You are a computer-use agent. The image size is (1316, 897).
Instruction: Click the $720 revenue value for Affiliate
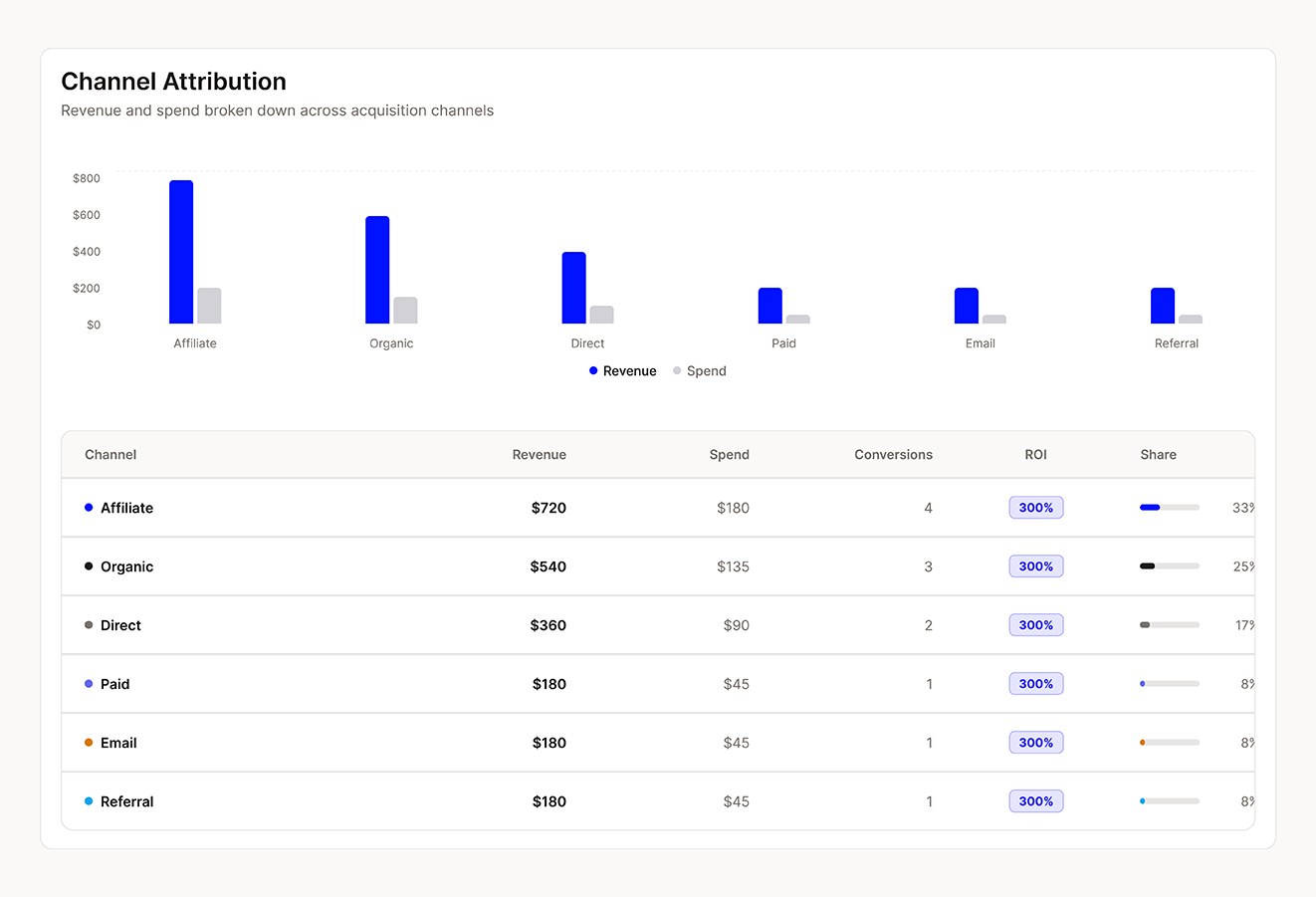[x=548, y=508]
